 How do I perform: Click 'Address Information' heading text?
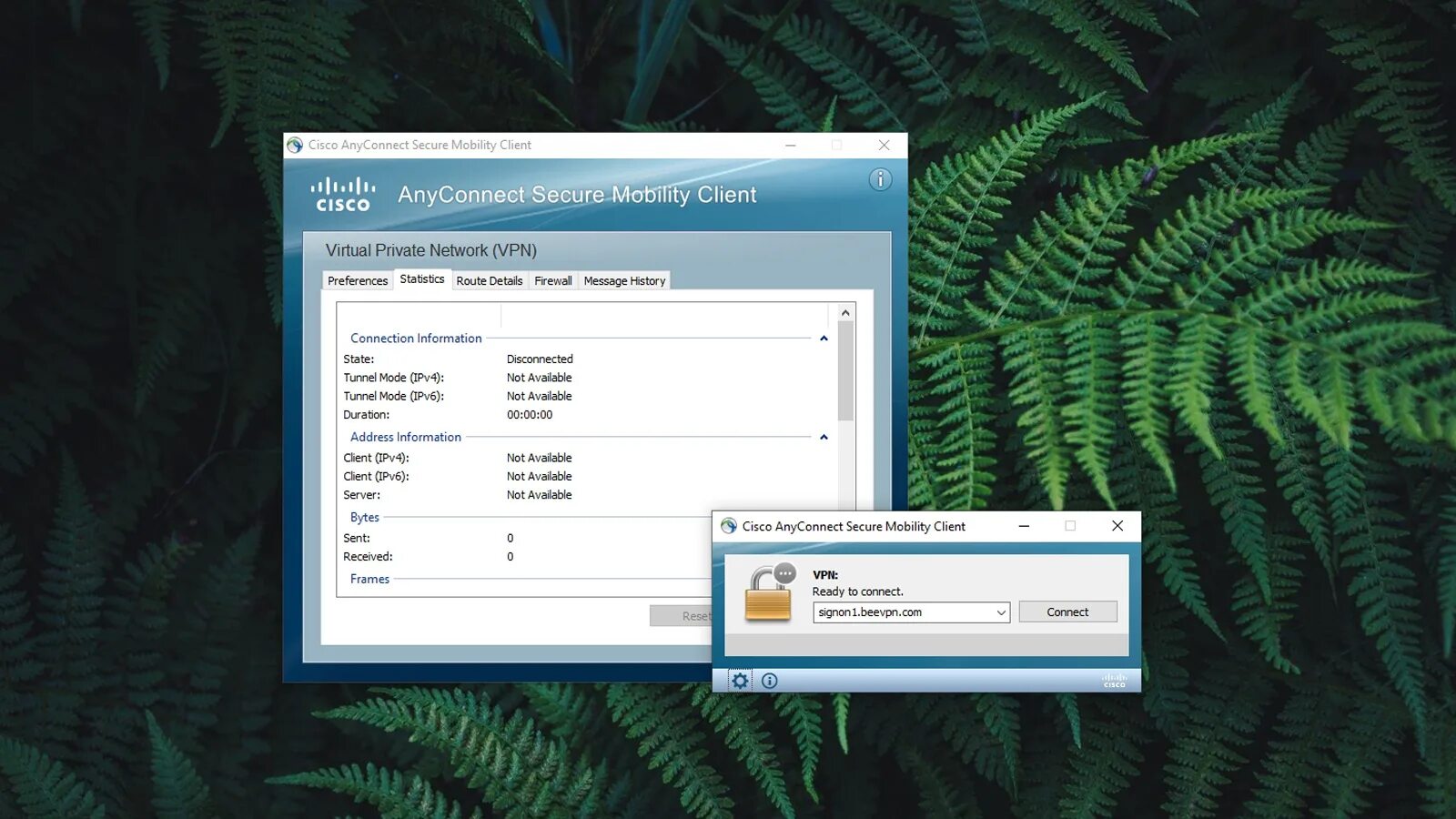[x=406, y=438]
